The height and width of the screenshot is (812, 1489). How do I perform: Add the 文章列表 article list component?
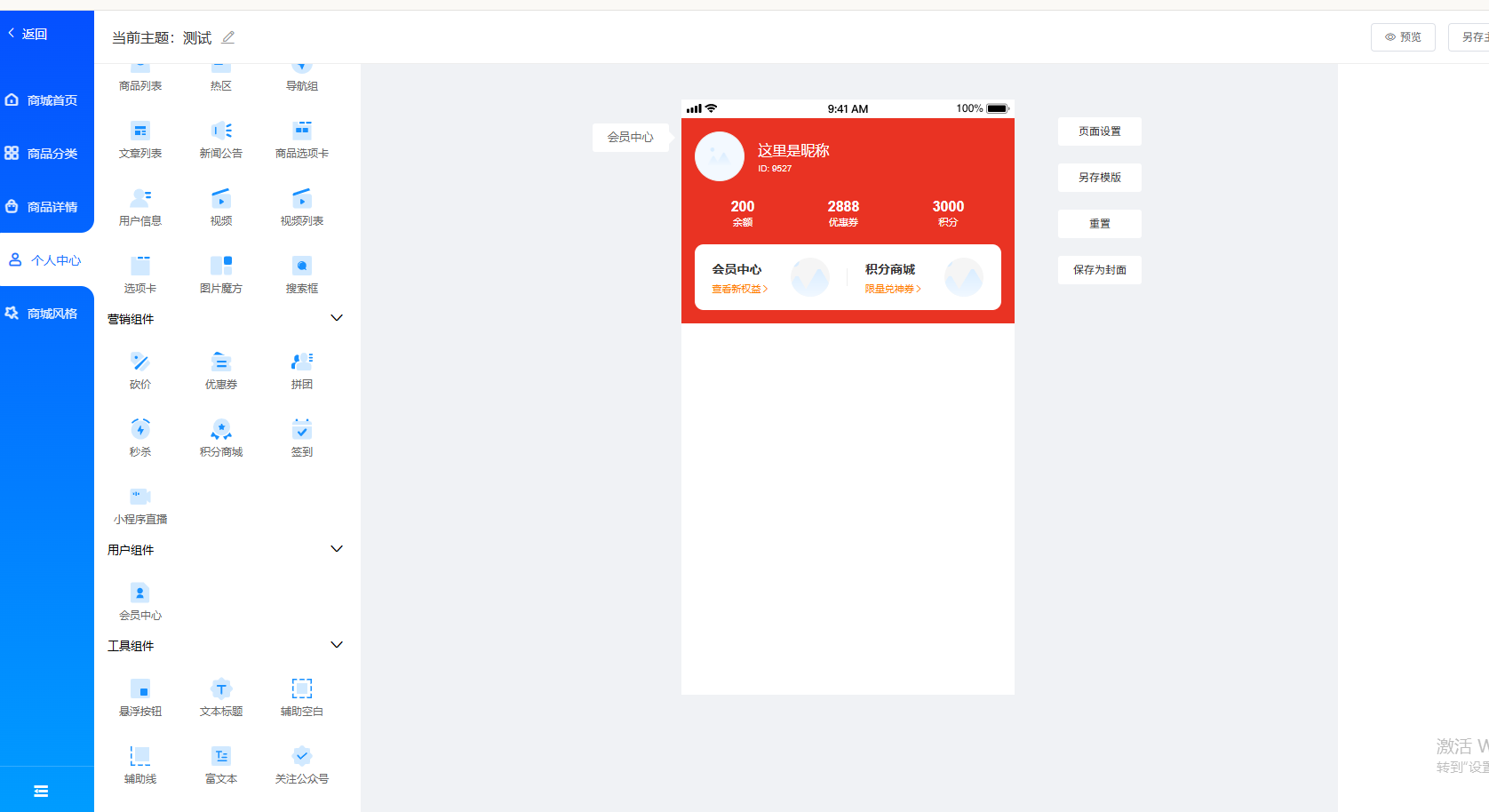tap(140, 140)
